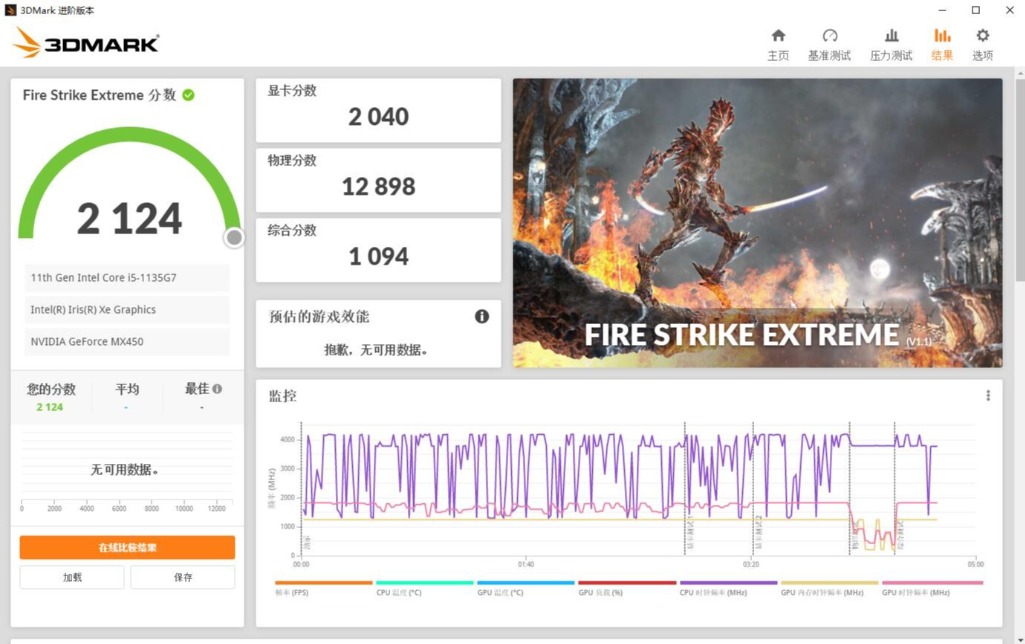Viewport: 1025px width, 644px height.
Task: Click the green validation checkmark beside 分数
Action: point(188,95)
